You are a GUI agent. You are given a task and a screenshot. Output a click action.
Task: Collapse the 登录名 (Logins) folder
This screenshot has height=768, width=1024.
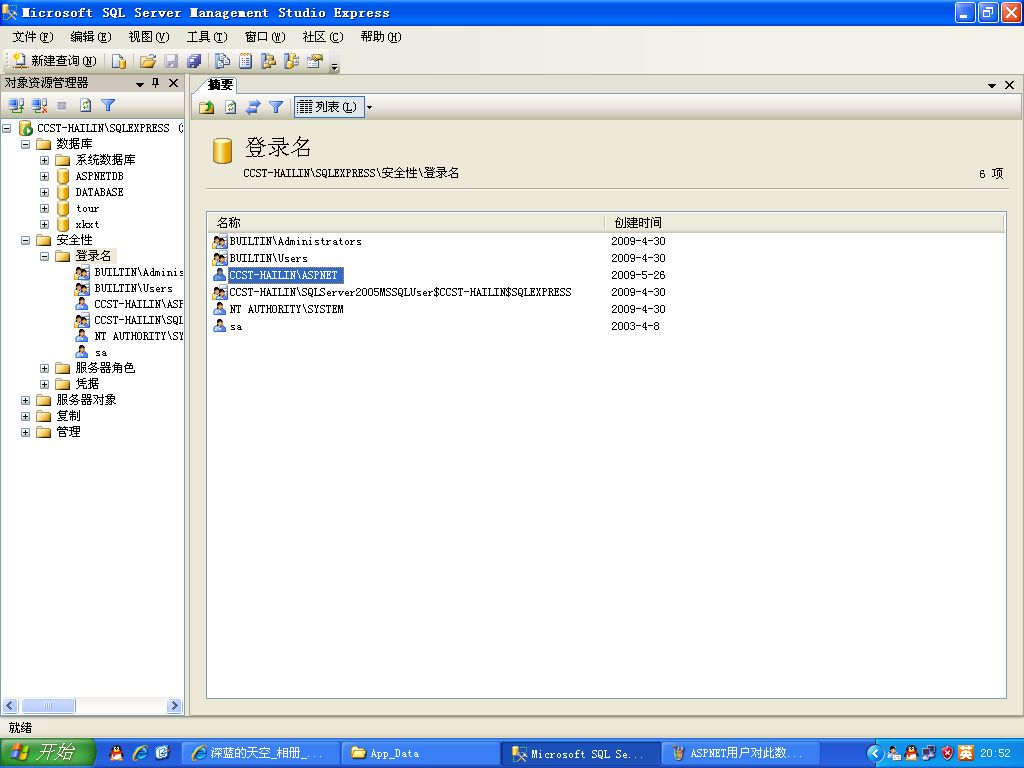44,257
